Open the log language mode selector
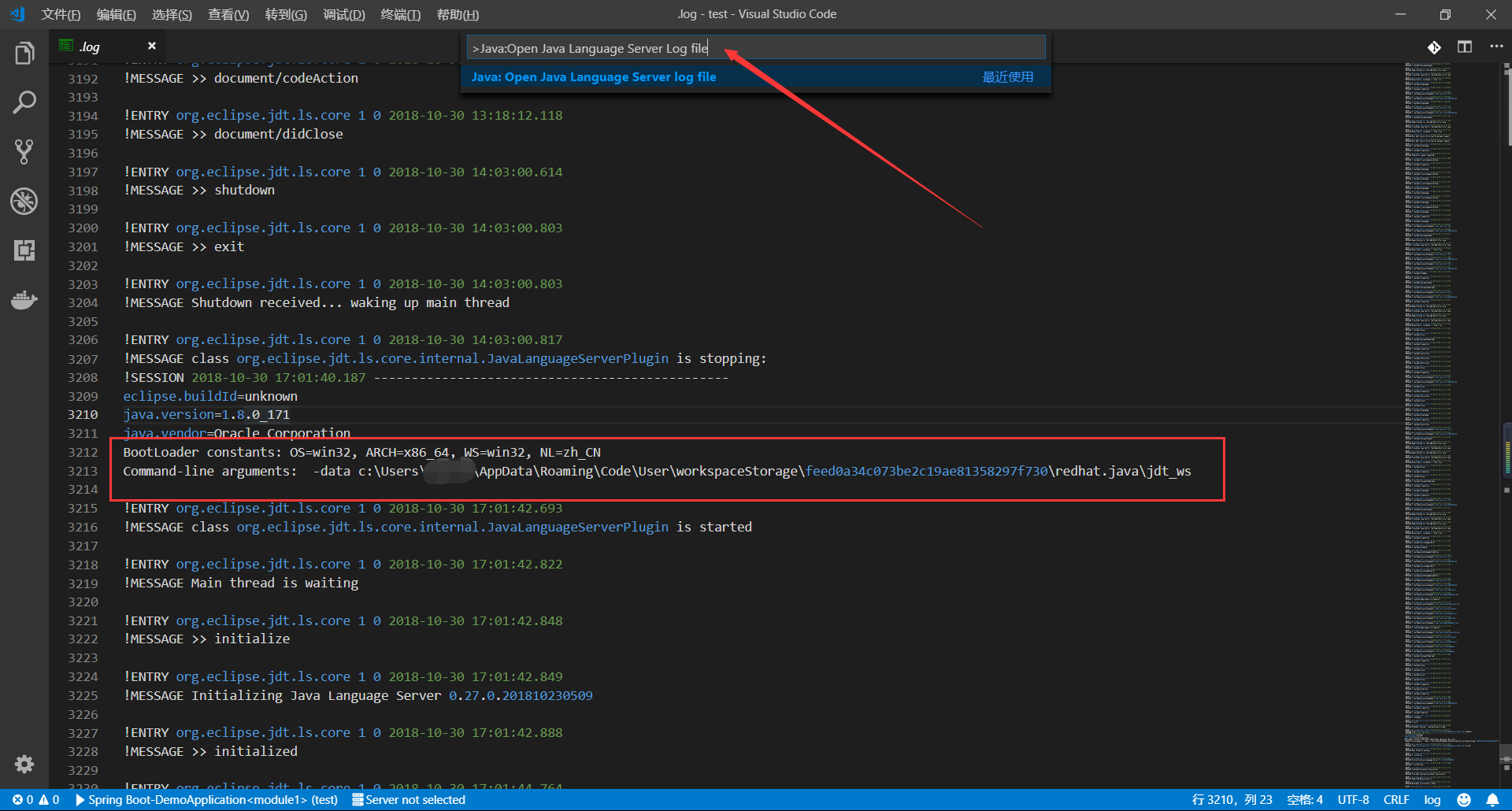Viewport: 1512px width, 811px height. click(x=1432, y=799)
